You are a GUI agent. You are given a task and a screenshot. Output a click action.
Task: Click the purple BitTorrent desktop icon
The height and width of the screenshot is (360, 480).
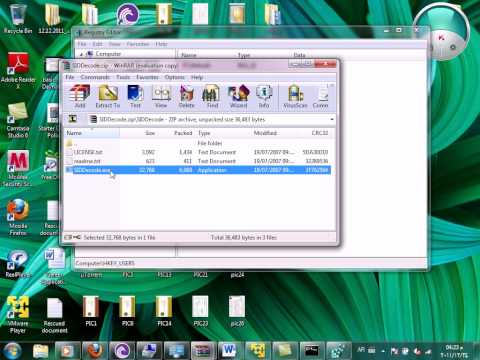[128, 14]
